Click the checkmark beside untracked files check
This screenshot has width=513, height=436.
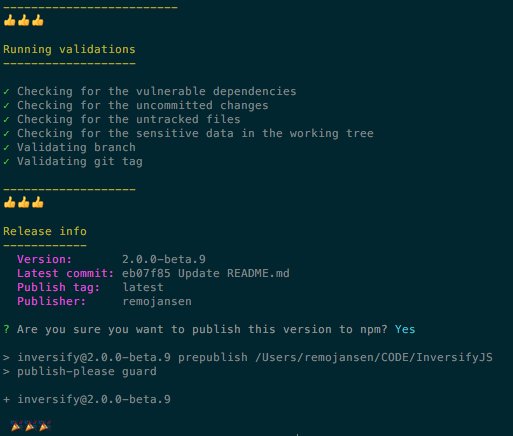click(6, 119)
